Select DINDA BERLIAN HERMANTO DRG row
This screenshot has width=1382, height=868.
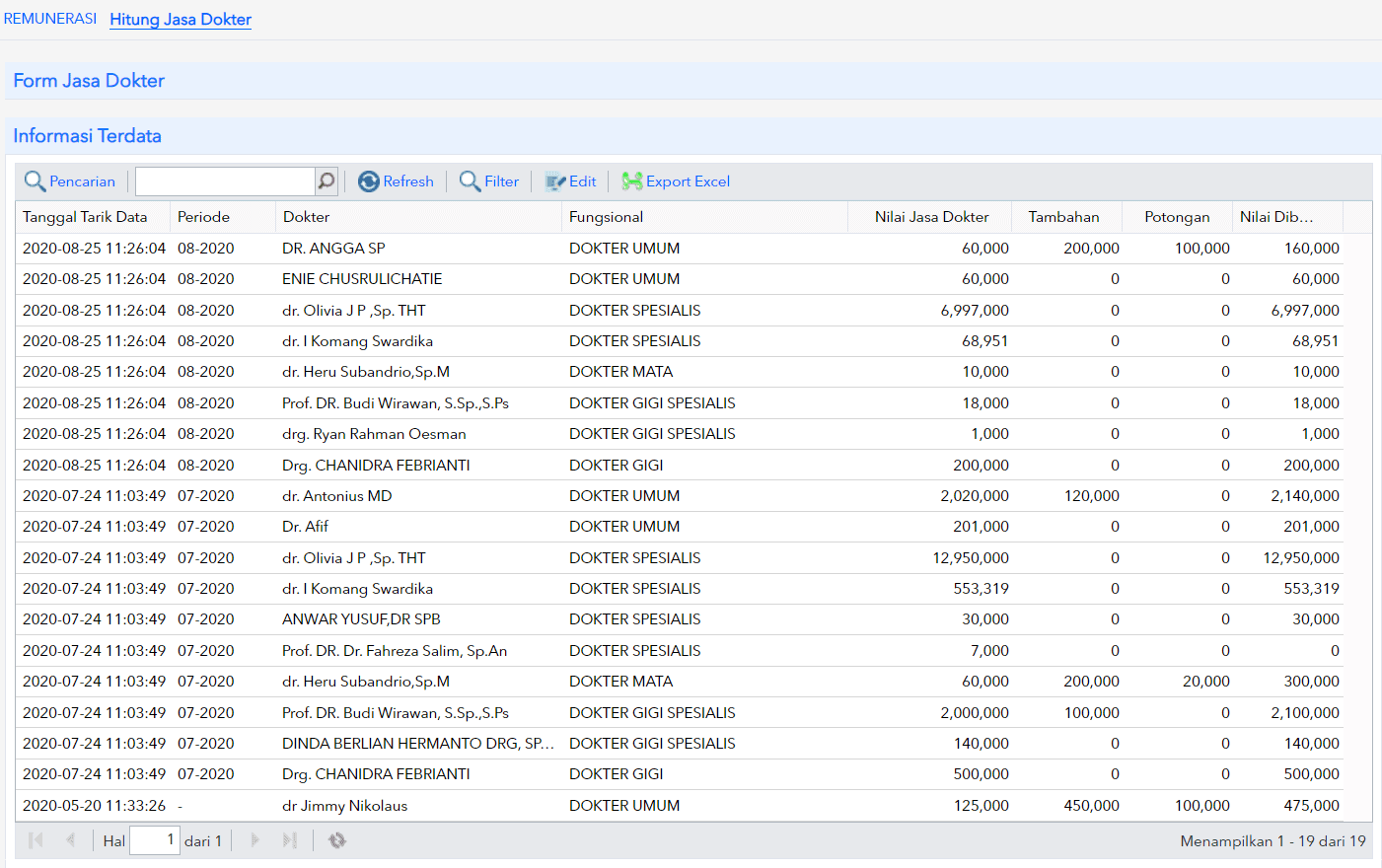tap(680, 744)
